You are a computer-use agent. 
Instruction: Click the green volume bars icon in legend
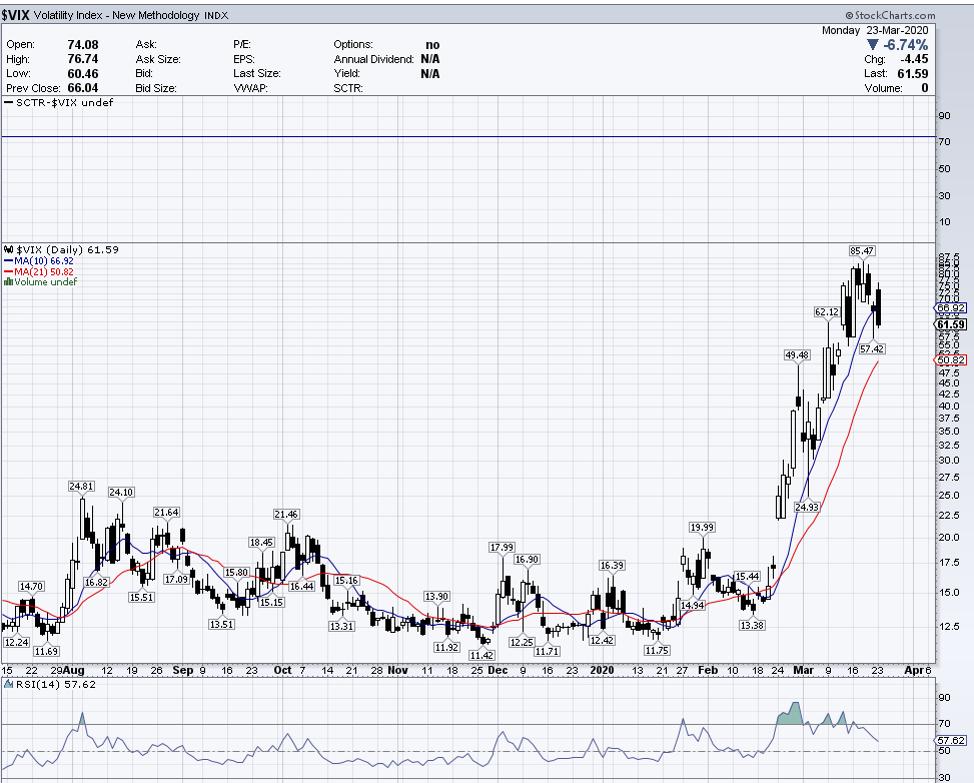coord(8,282)
